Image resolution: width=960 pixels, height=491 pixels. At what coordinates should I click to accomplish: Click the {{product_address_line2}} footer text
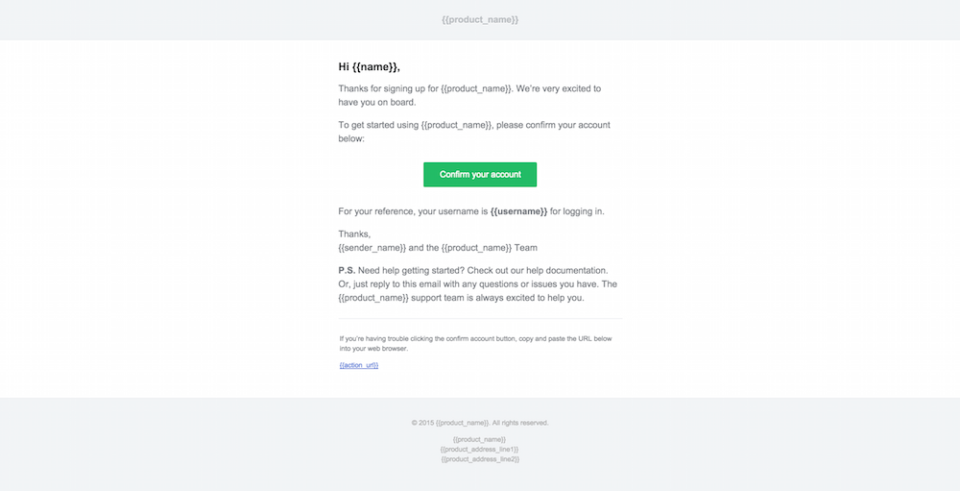point(480,459)
